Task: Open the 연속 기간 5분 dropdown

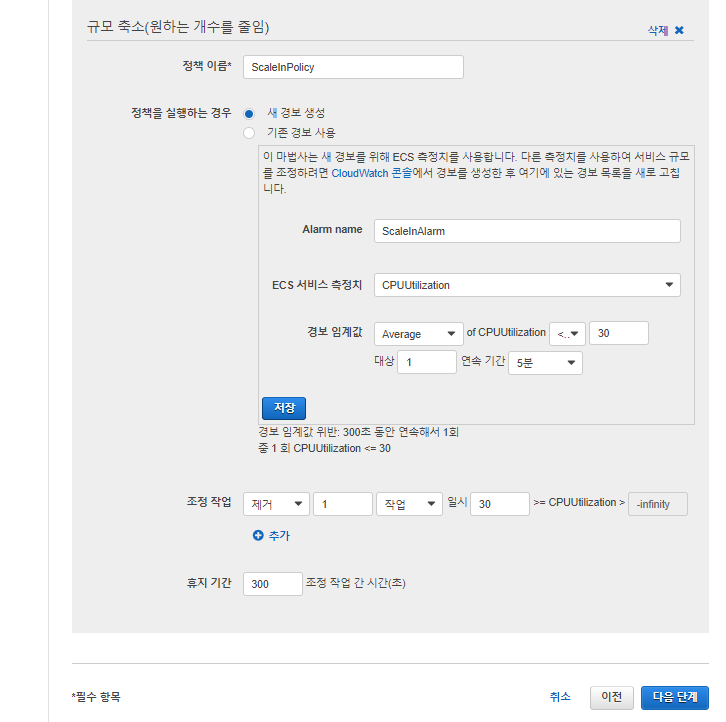Action: (545, 363)
